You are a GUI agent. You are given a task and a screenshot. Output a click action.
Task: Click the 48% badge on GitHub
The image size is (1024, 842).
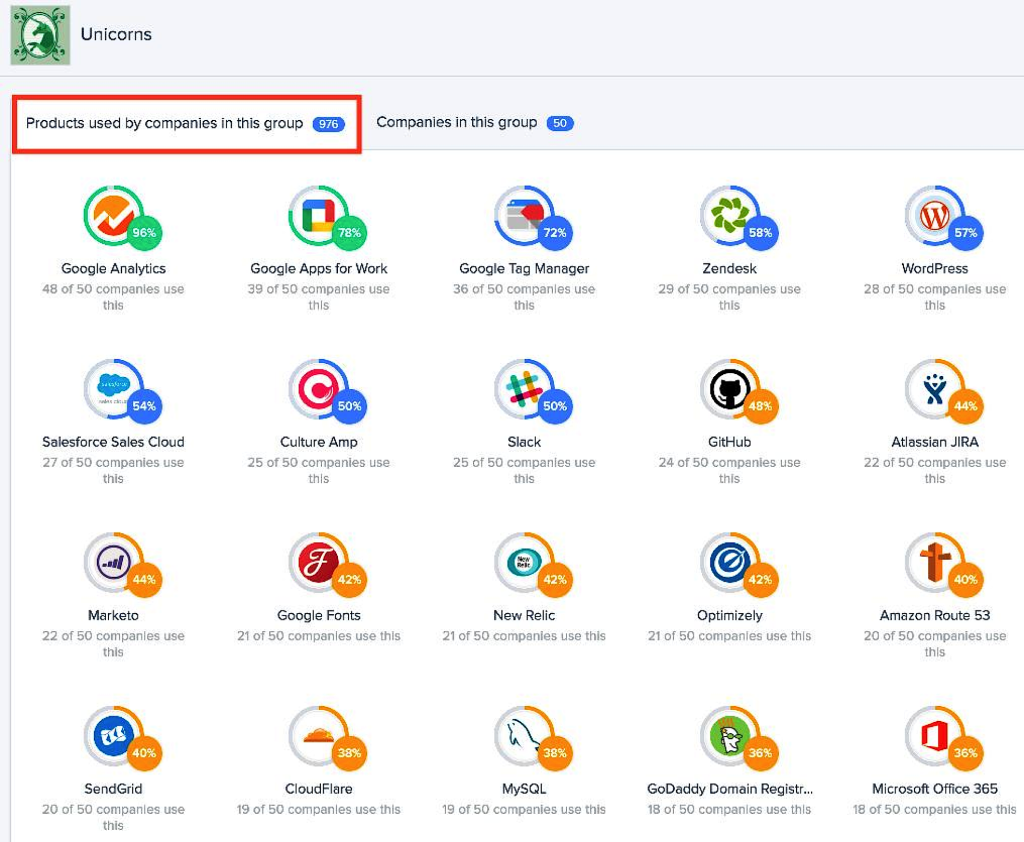760,406
